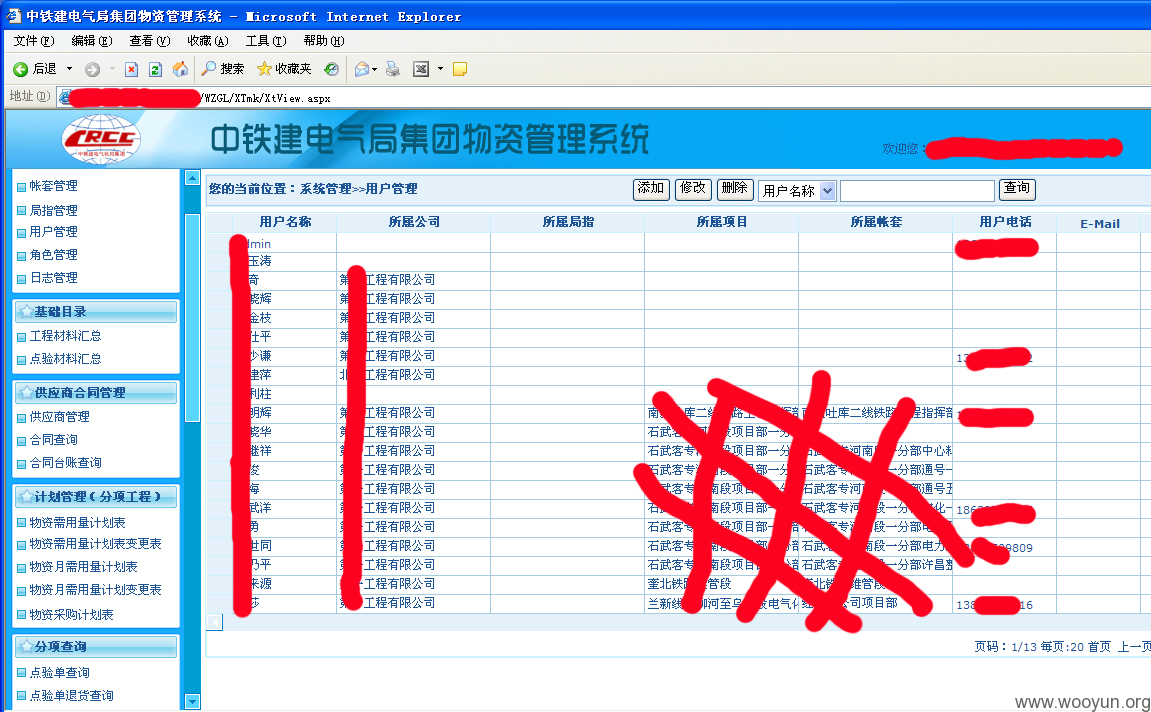Open 合同查询 in the sidebar
1151x712 pixels.
[x=53, y=440]
